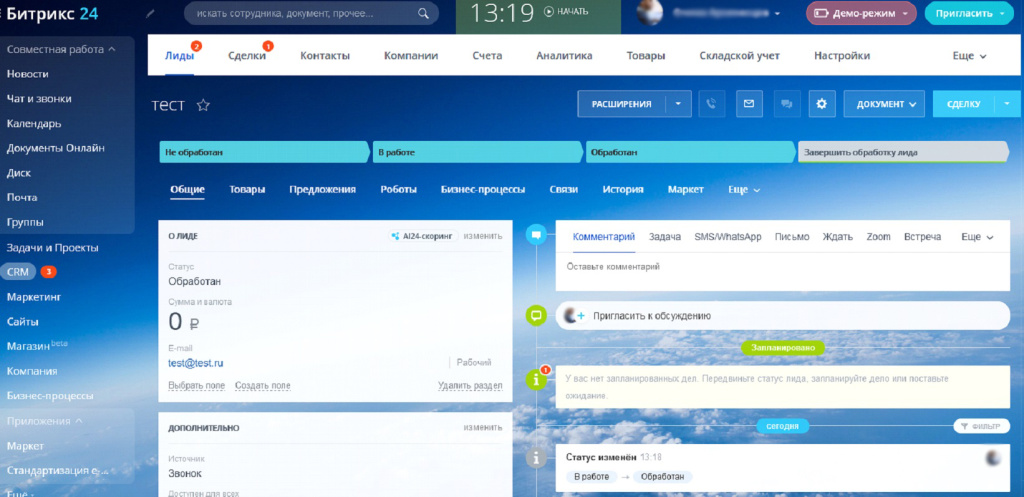This screenshot has height=497, width=1024.
Task: Click the play icon next to НАЧАТЬ
Action: click(549, 11)
